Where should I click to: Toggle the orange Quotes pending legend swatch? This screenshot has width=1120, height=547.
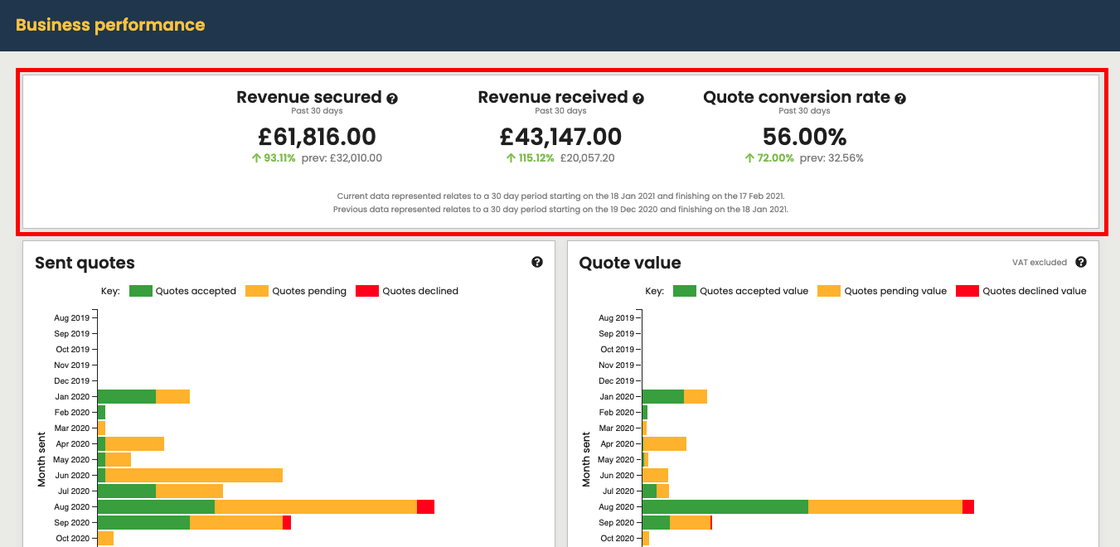click(x=257, y=291)
